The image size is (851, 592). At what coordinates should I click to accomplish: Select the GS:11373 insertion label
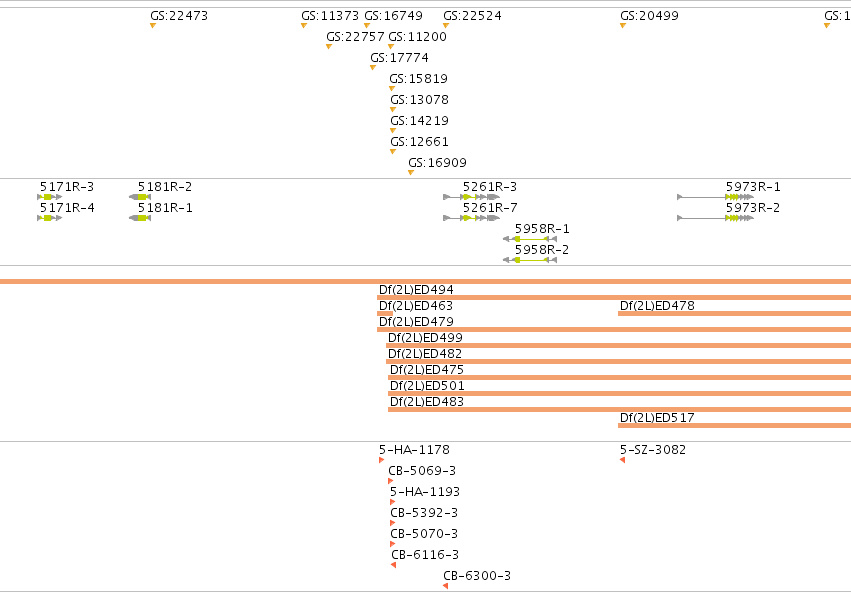click(x=330, y=16)
